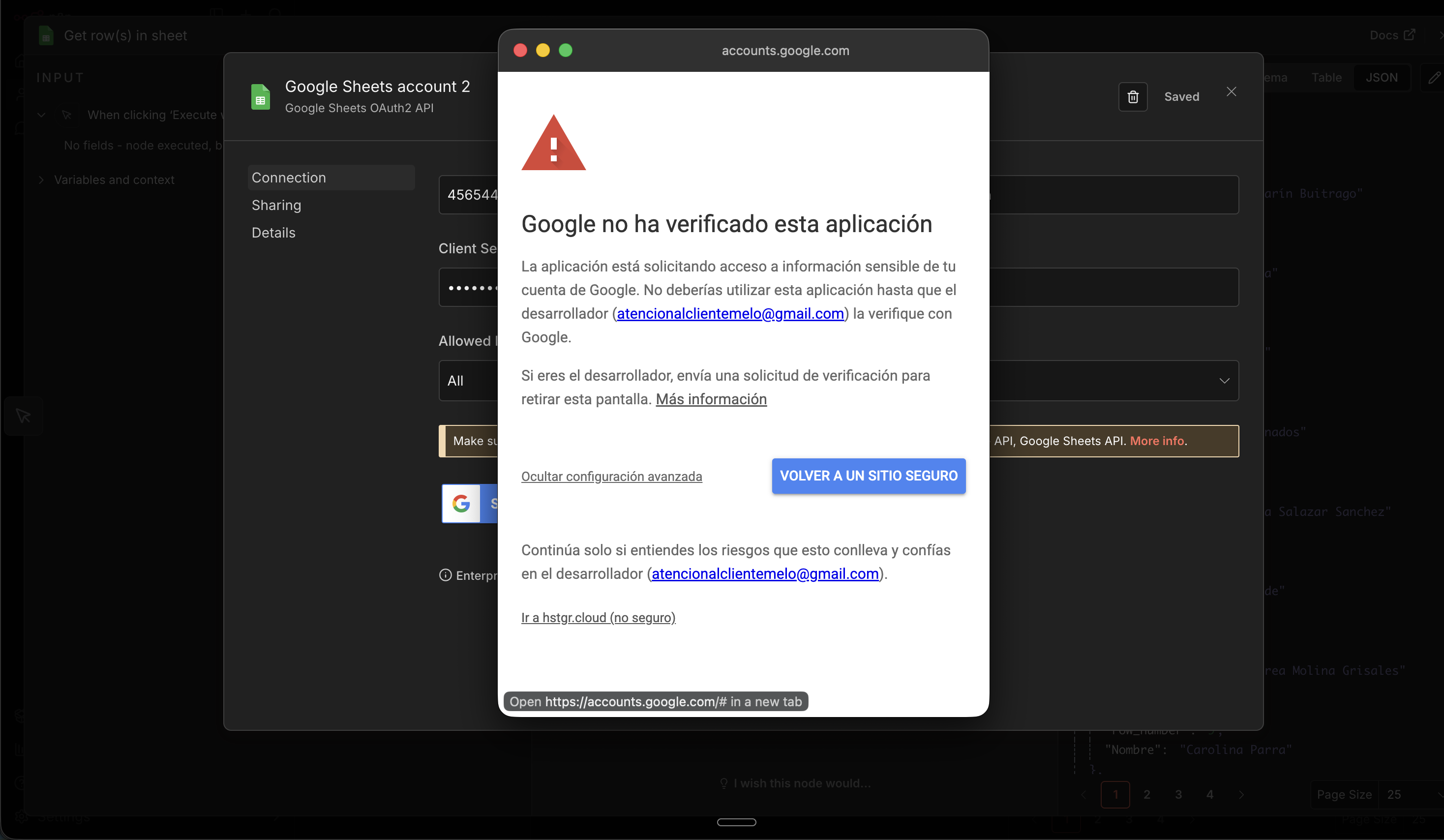Image resolution: width=1444 pixels, height=840 pixels.
Task: Click the pencil edit icon near the JSON tab
Action: [1435, 77]
